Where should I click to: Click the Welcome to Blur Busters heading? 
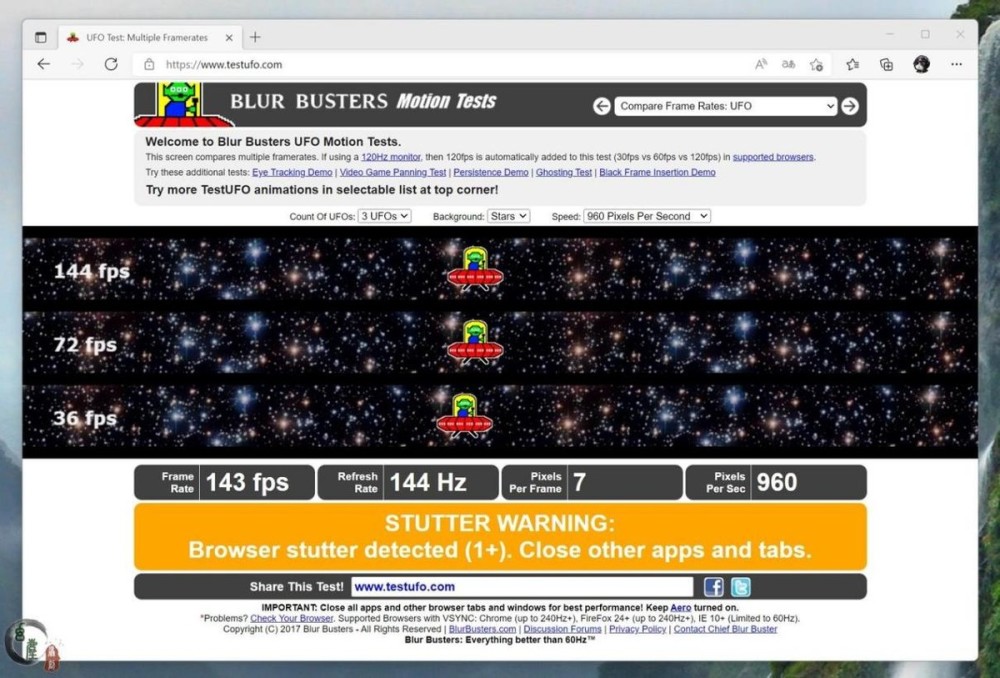pos(273,142)
